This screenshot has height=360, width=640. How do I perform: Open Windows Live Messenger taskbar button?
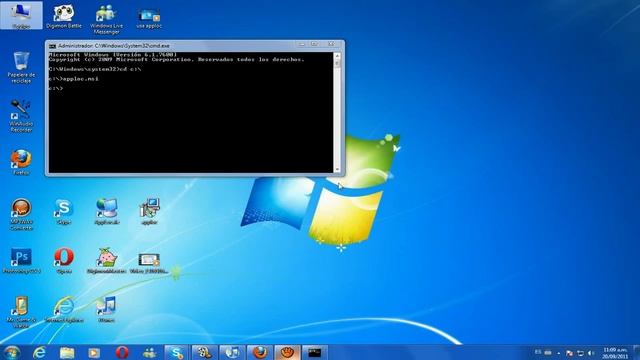coord(149,352)
